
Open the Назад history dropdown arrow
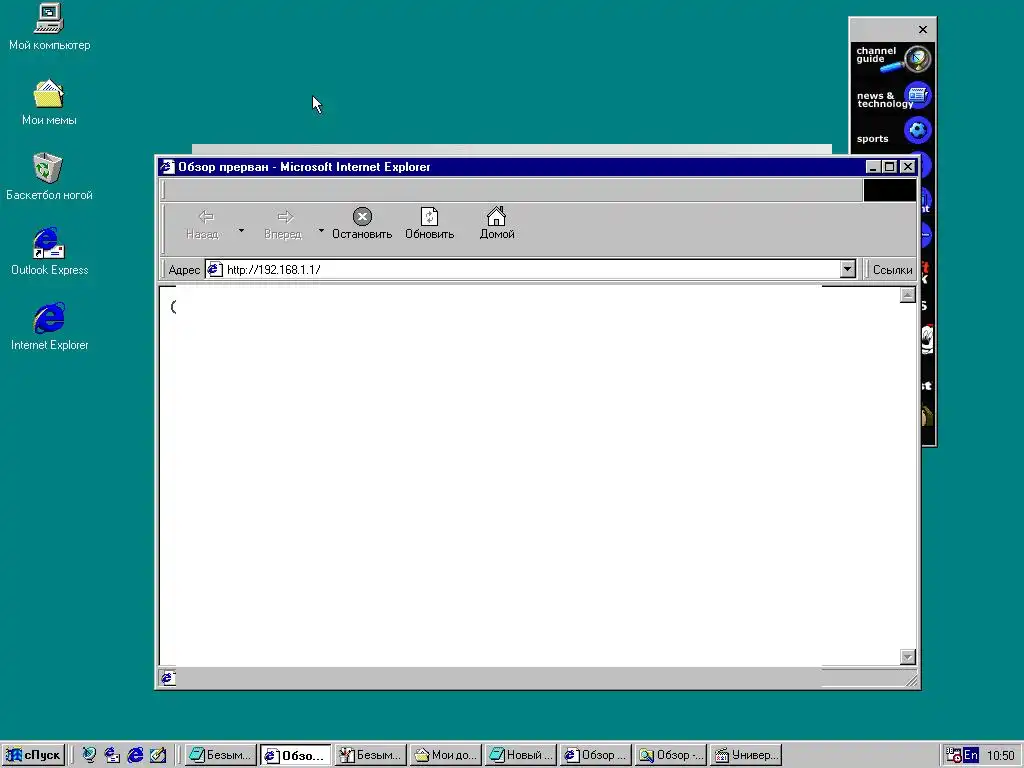tap(241, 230)
